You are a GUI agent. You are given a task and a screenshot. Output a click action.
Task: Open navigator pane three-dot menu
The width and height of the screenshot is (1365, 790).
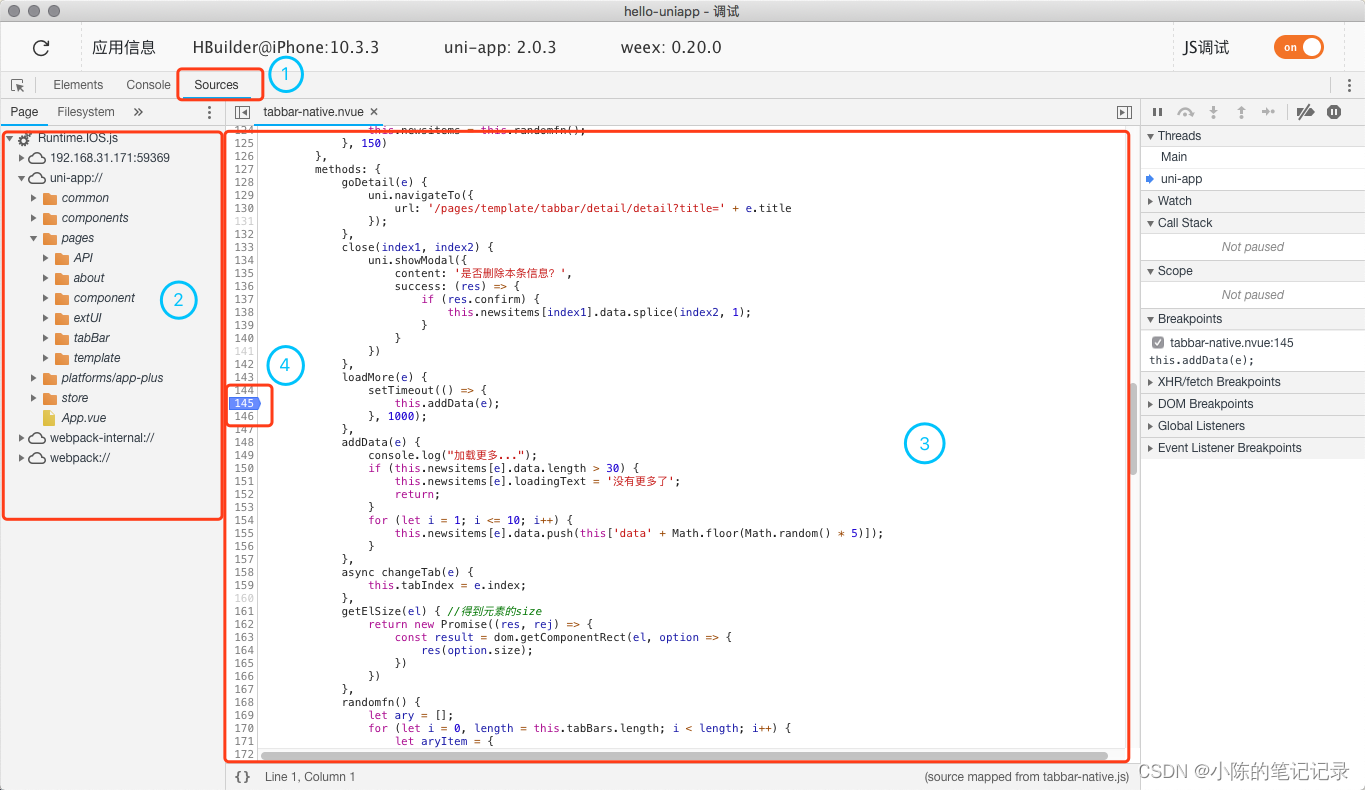point(209,112)
